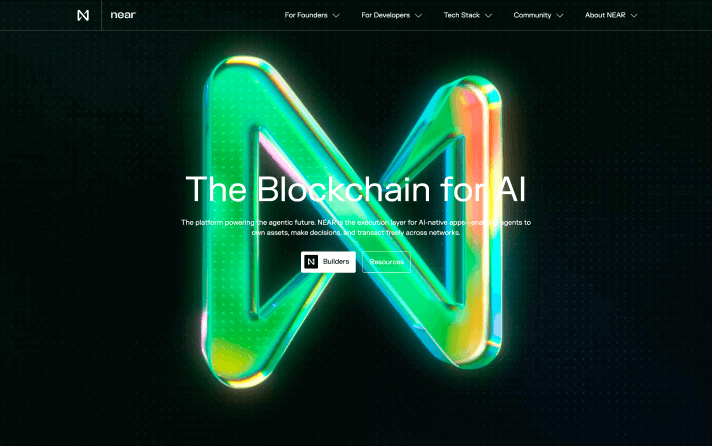Open the For Developers menu
Image resolution: width=712 pixels, height=446 pixels.
tap(391, 15)
